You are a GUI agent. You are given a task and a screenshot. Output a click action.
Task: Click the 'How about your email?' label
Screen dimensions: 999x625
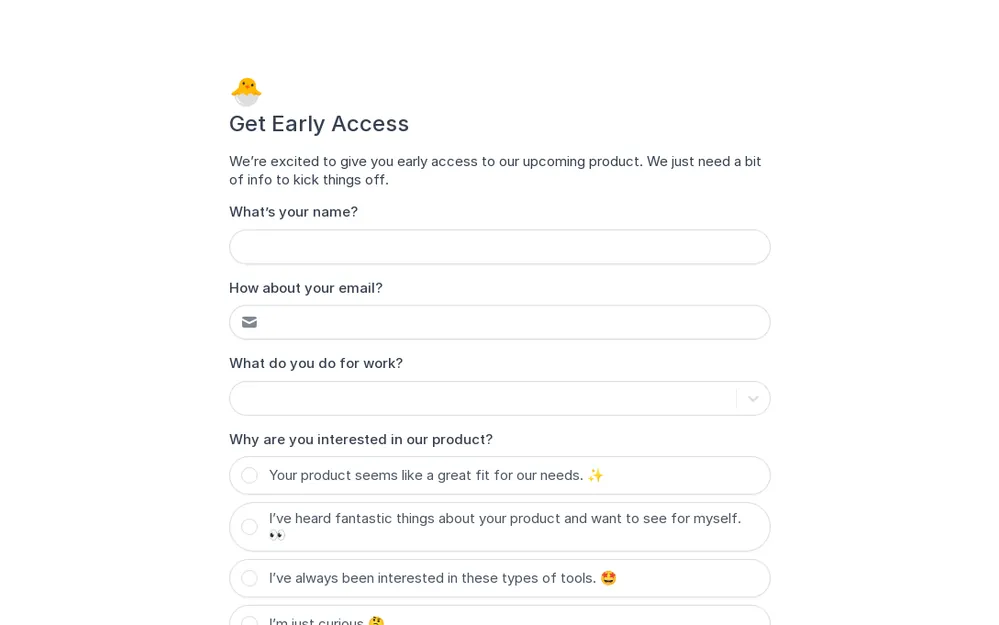305,288
